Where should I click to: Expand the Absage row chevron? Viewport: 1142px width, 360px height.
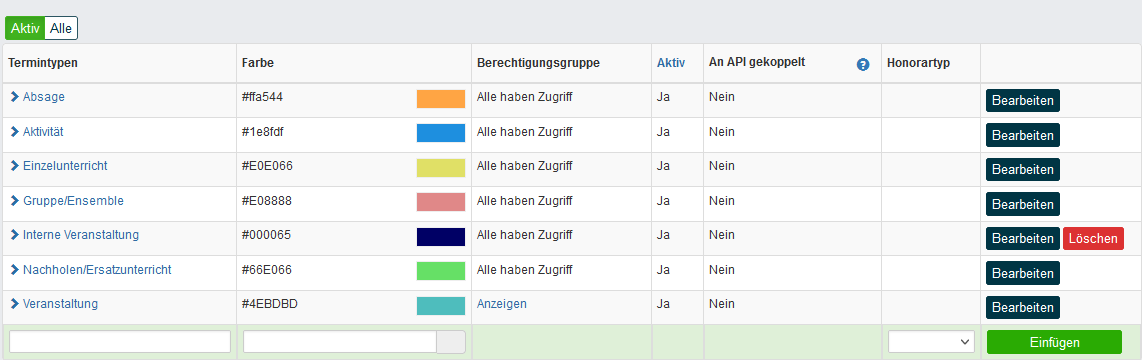click(14, 96)
